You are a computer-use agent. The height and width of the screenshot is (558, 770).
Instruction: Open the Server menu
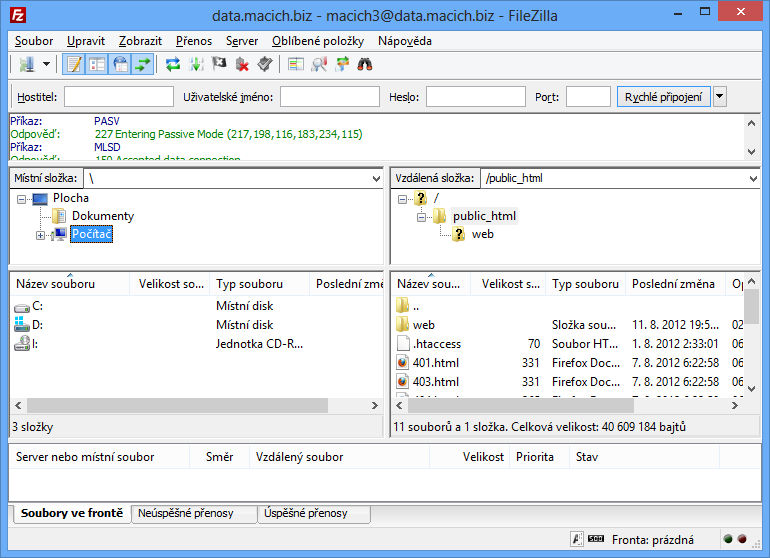241,41
